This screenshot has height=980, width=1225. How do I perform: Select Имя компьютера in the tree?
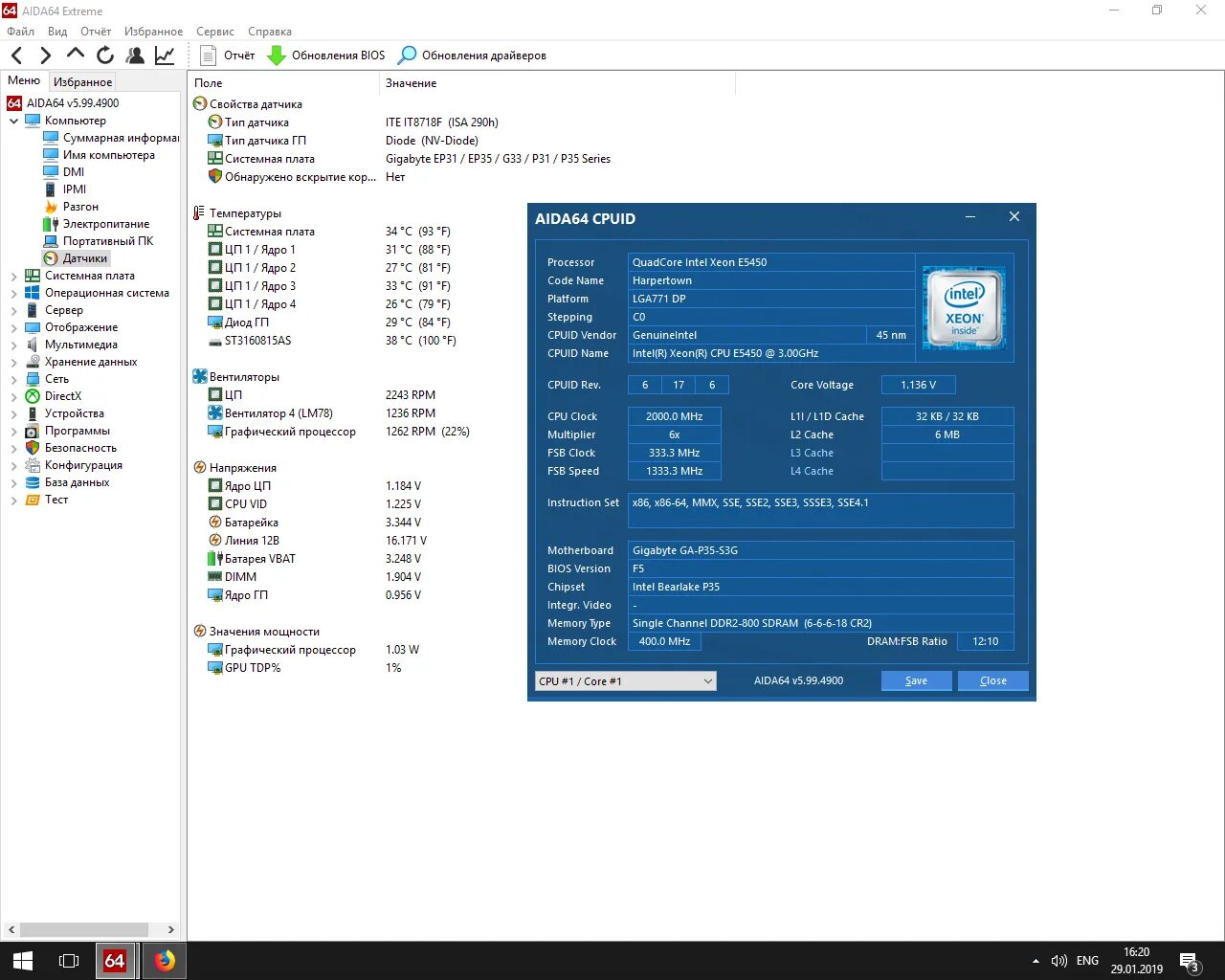pos(108,155)
